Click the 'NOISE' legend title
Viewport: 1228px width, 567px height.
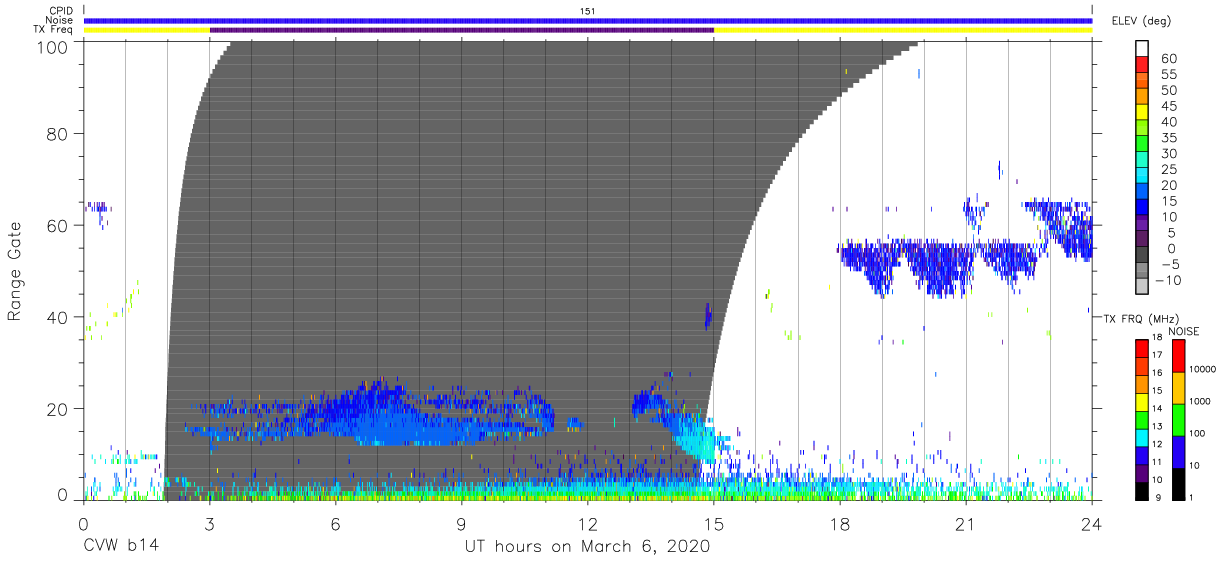(x=1182, y=331)
